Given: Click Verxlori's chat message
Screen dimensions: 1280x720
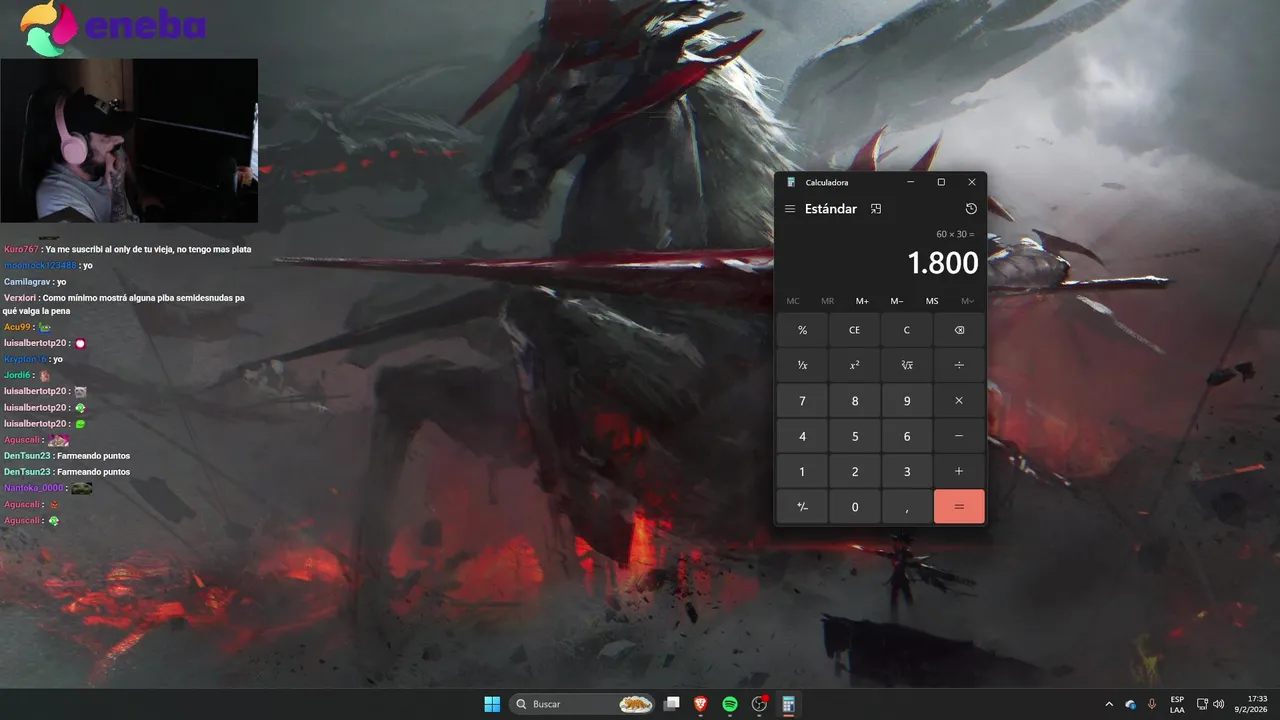Looking at the screenshot, I should tap(125, 304).
